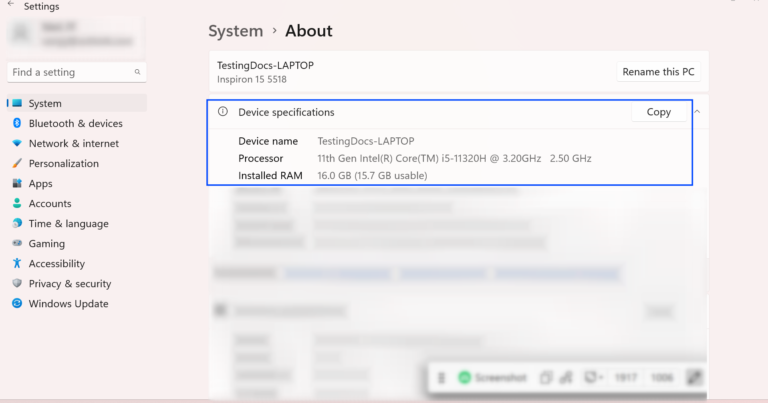
Task: Open Privacy & security settings
Action: point(77,284)
